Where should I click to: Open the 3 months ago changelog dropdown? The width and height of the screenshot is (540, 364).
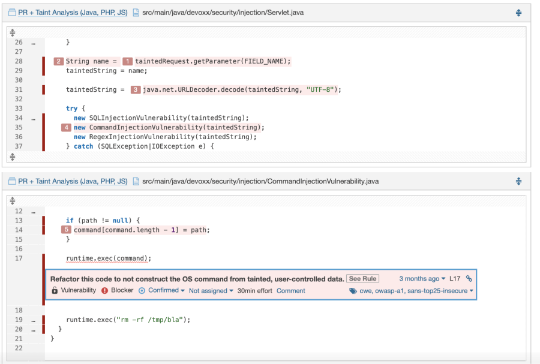tap(422, 278)
